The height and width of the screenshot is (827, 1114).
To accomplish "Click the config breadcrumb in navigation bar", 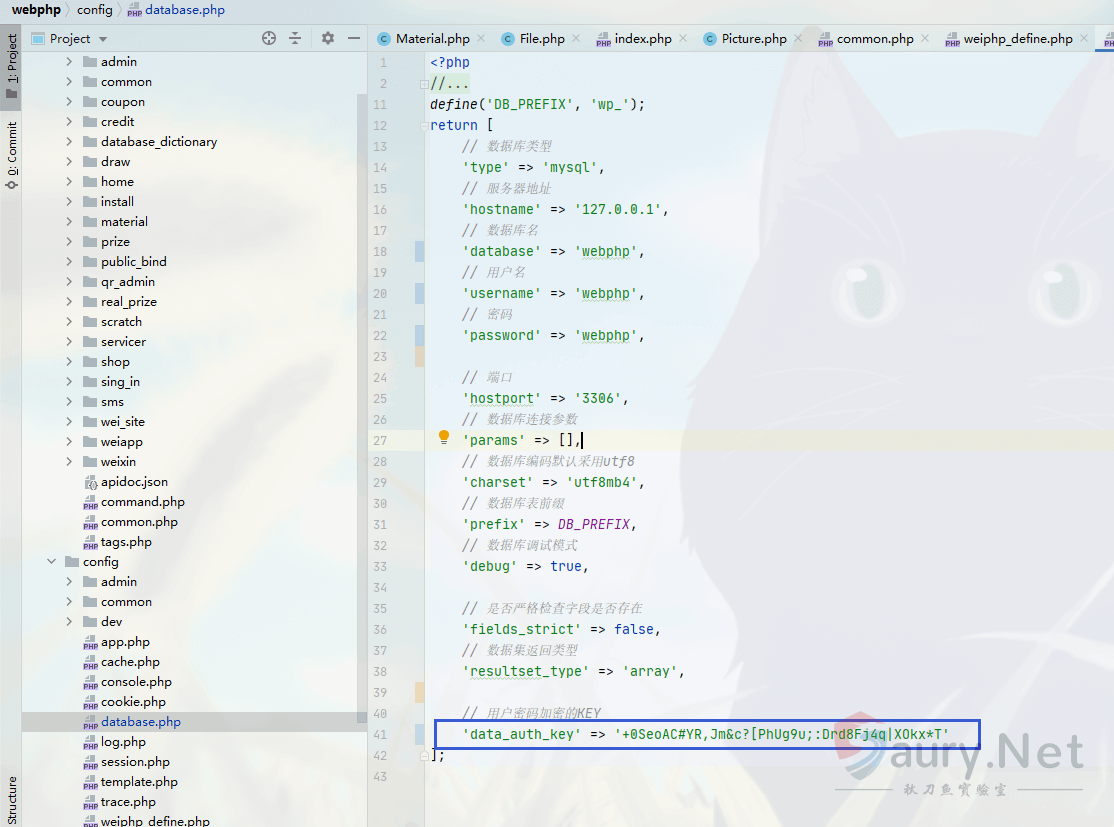I will coord(95,10).
